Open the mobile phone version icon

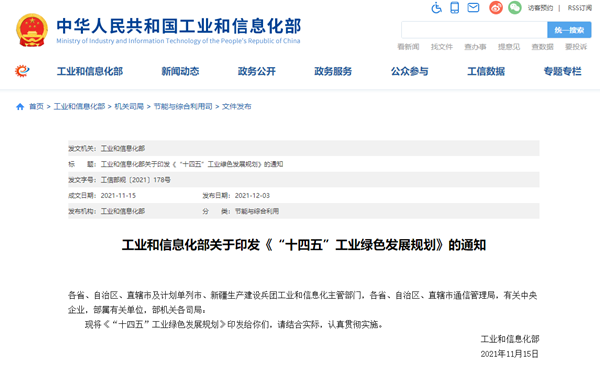(455, 8)
